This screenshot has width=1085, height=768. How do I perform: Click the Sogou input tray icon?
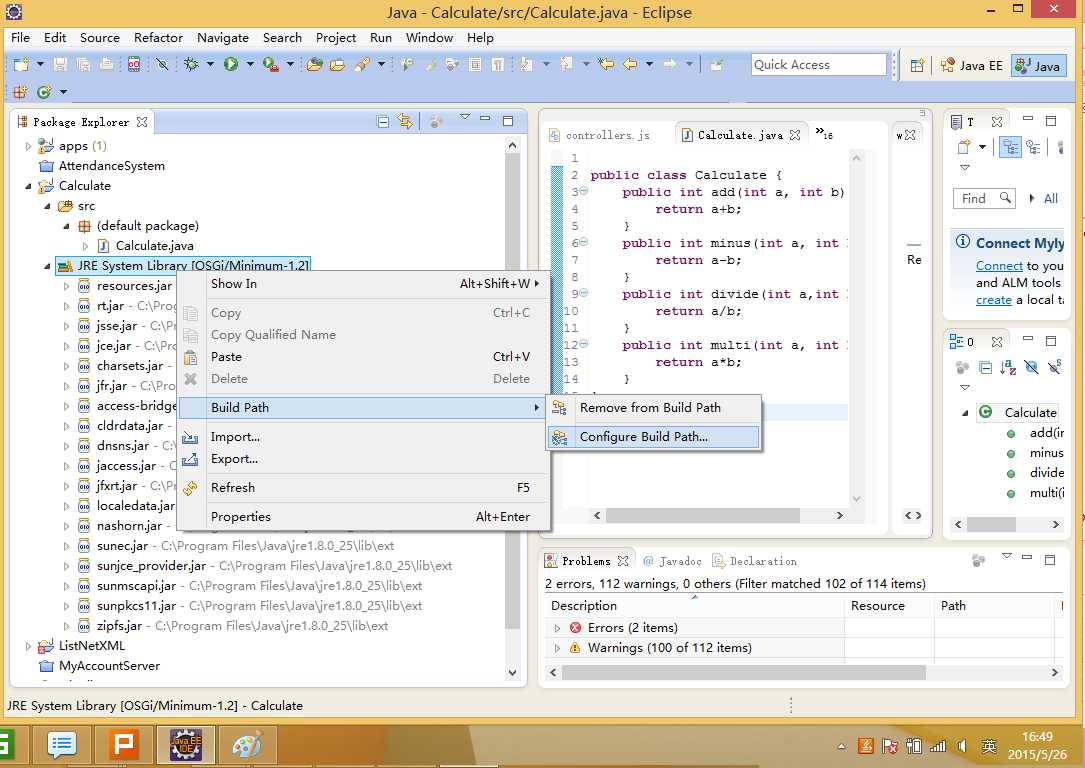[865, 746]
